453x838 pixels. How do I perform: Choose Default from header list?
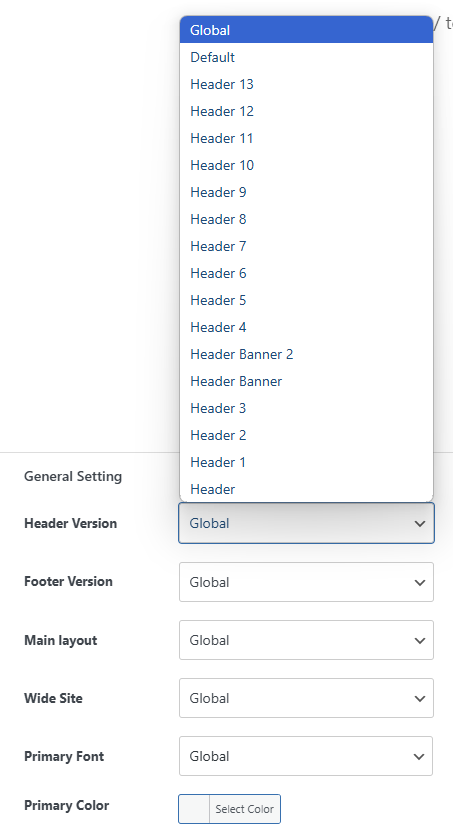tap(306, 57)
